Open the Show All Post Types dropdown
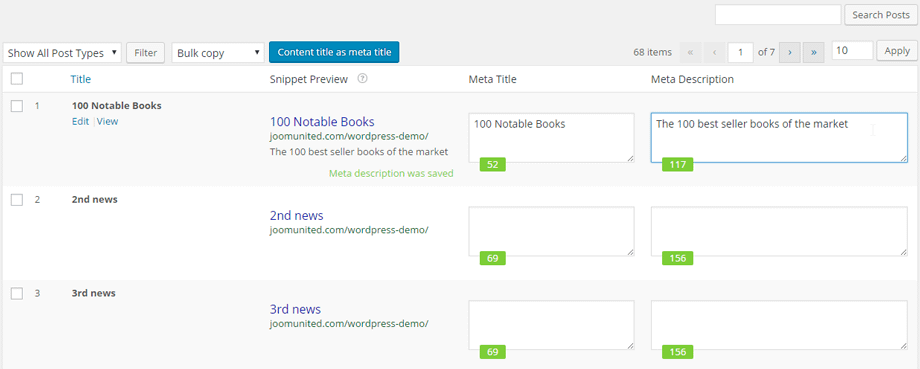This screenshot has width=920, height=369. click(x=62, y=53)
